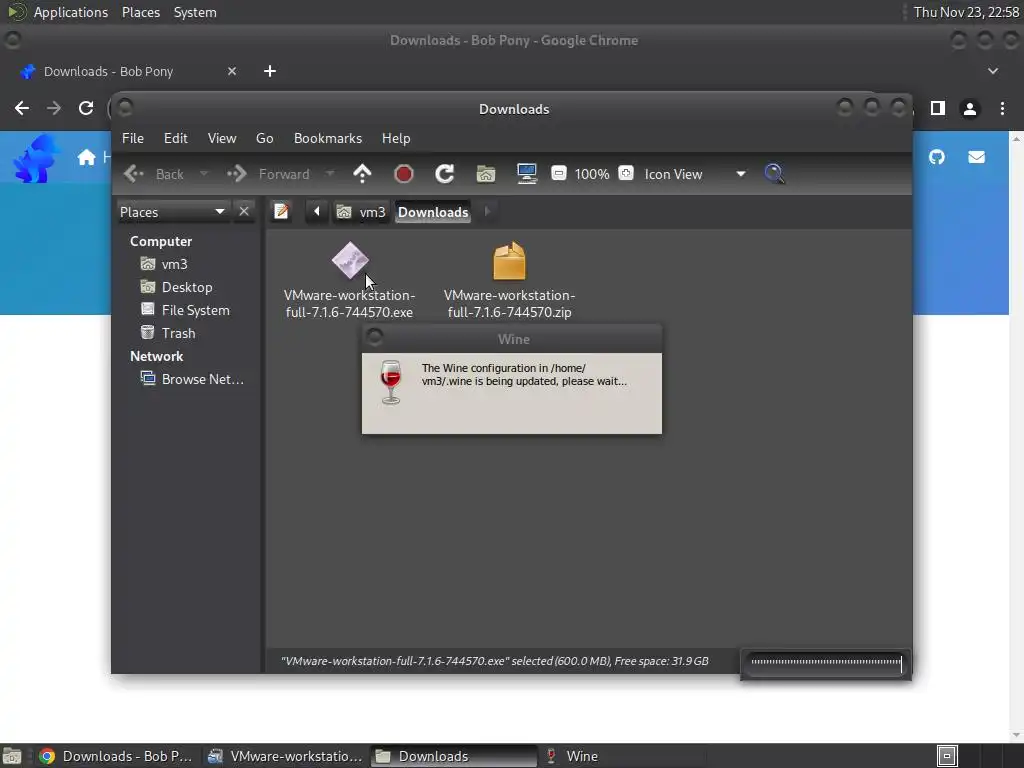Click the Bob Pony blue logo
The height and width of the screenshot is (768, 1024).
pos(36,158)
